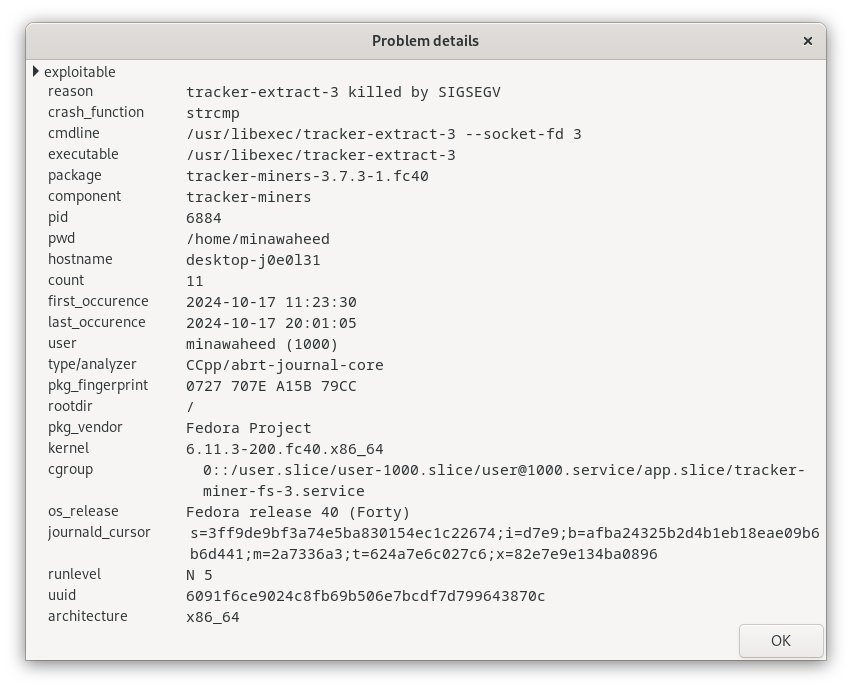Click the package value tracker-miners-3.7.3-1.fc40

click(307, 176)
